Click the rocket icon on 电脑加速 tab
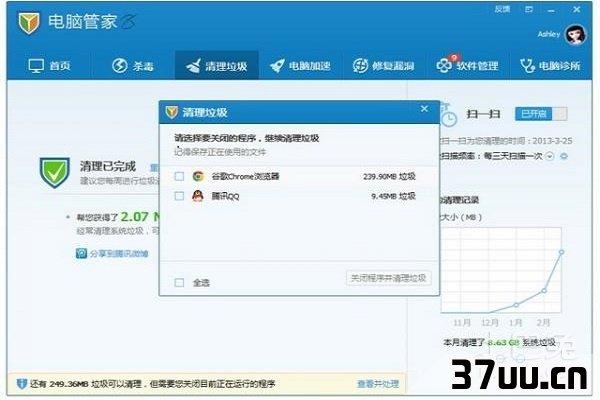Screen dimensions: 600x400 tap(277, 66)
